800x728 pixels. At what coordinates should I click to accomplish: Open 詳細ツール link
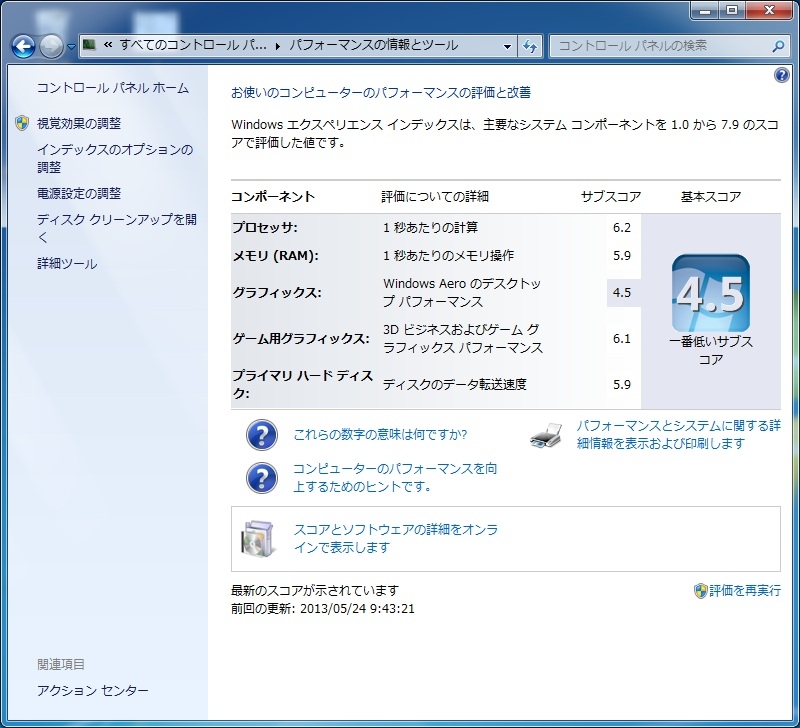(x=67, y=264)
